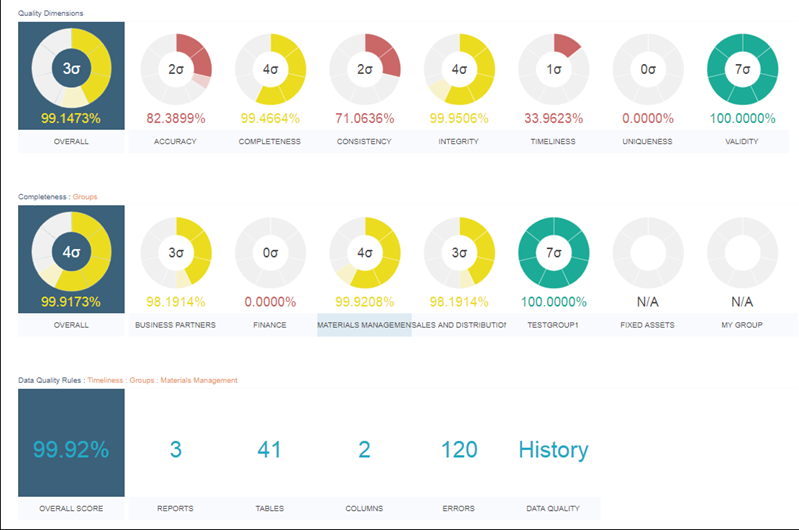Open the Accuracy 2σ donut chart

point(176,69)
